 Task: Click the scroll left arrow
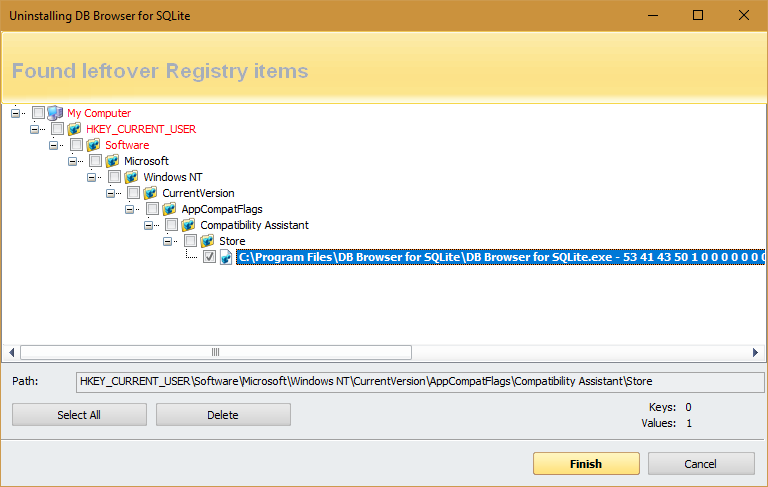12,352
